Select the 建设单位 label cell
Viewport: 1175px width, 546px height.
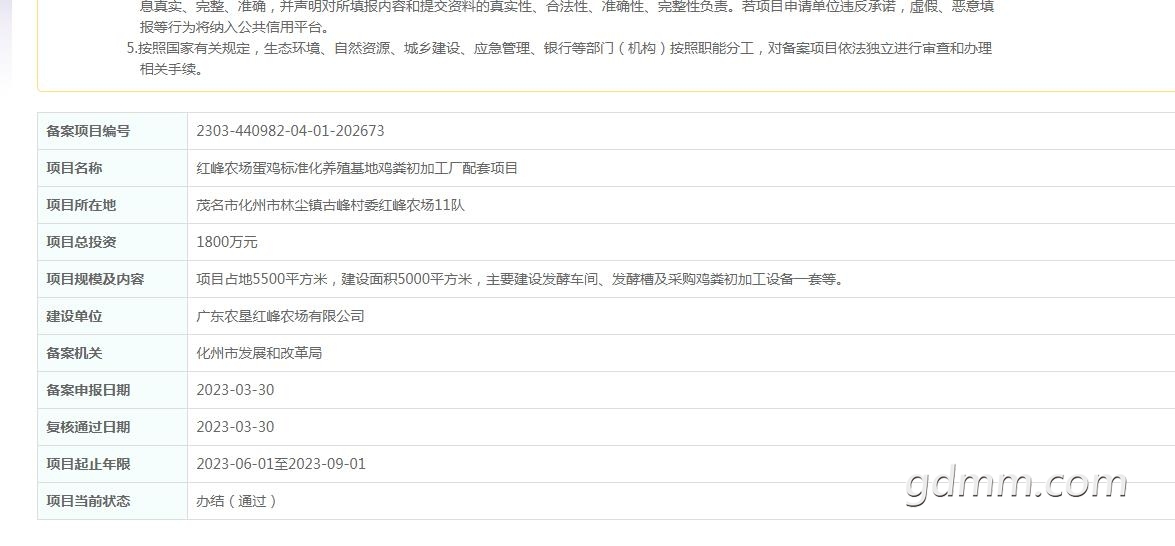pos(112,316)
